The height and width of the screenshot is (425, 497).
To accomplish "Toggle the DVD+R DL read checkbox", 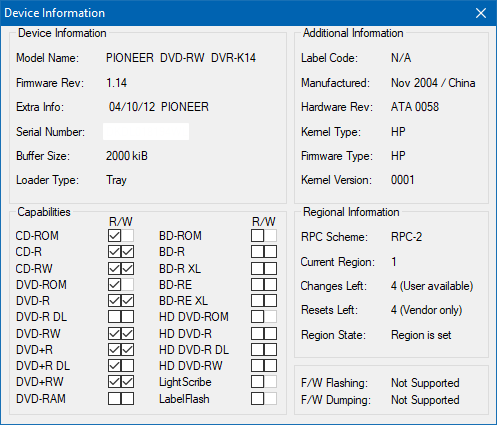I will [114, 366].
